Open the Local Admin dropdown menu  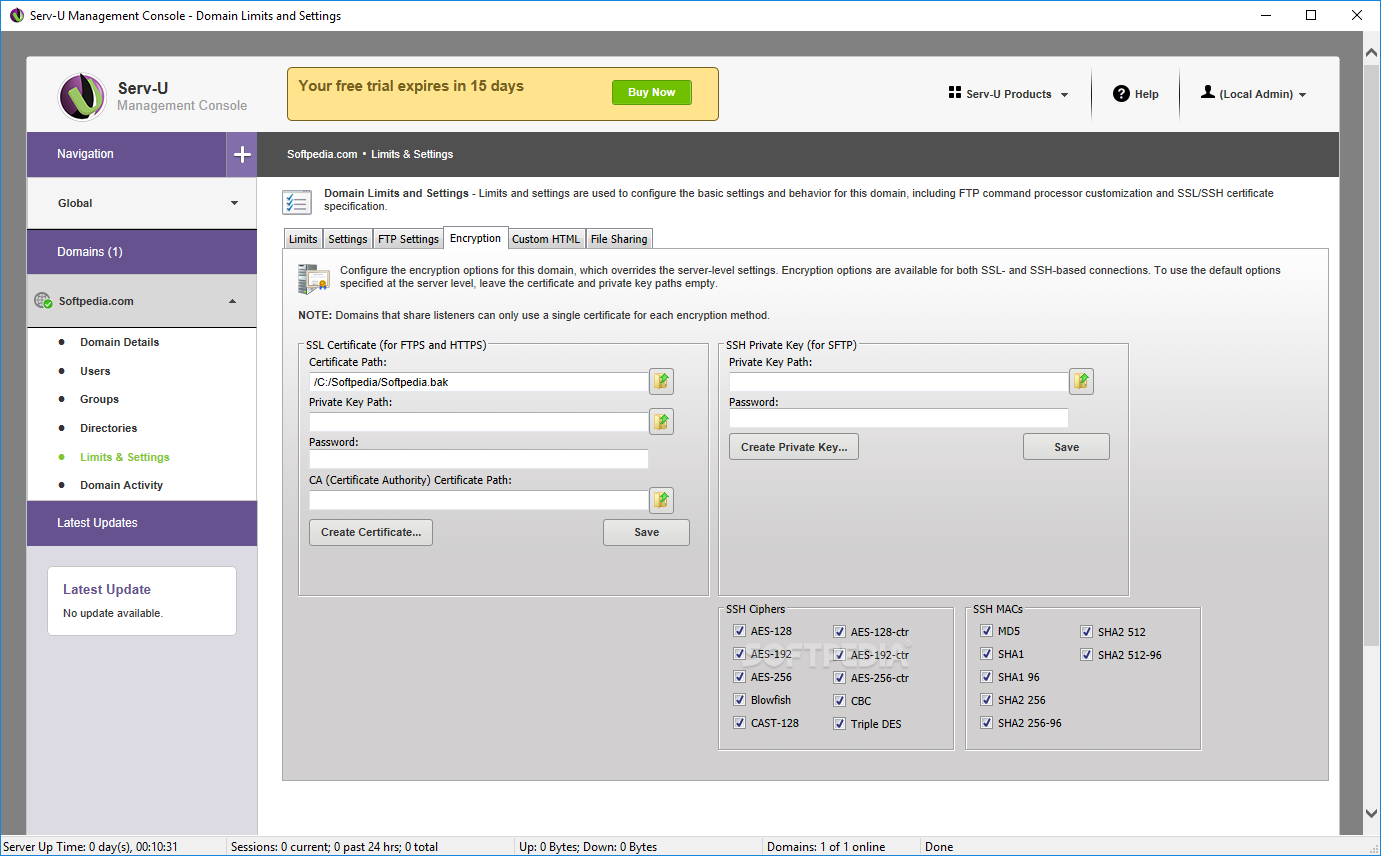pyautogui.click(x=1254, y=94)
